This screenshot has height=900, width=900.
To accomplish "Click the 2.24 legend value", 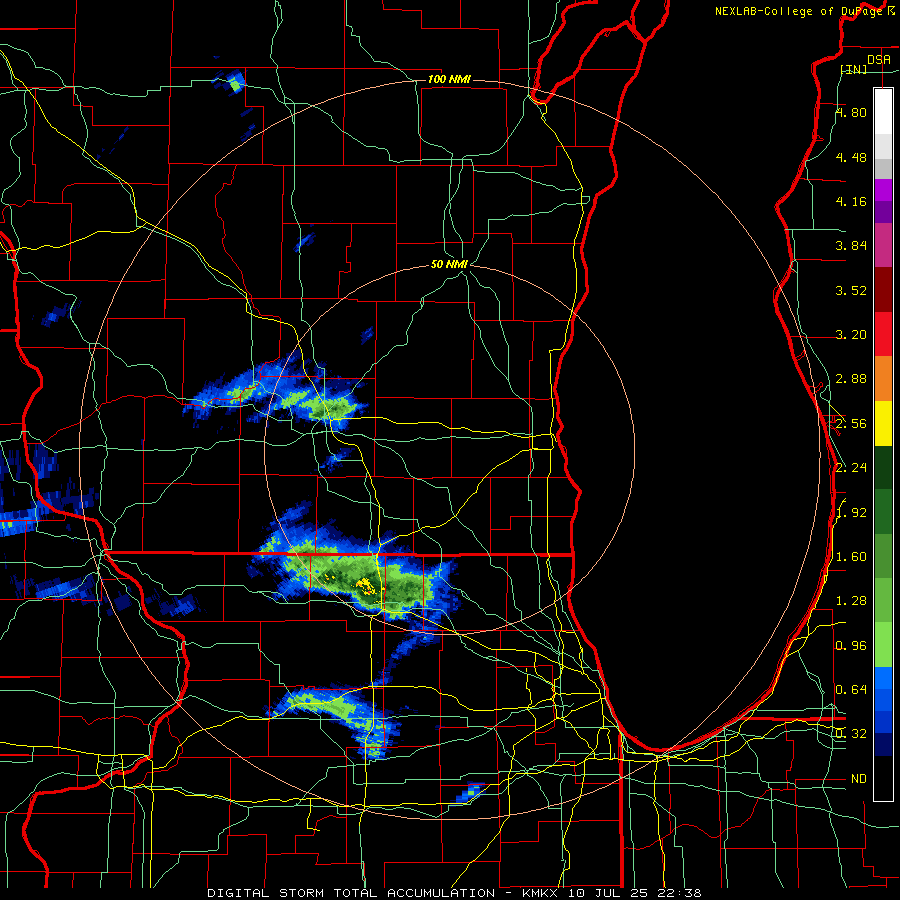I will 851,468.
